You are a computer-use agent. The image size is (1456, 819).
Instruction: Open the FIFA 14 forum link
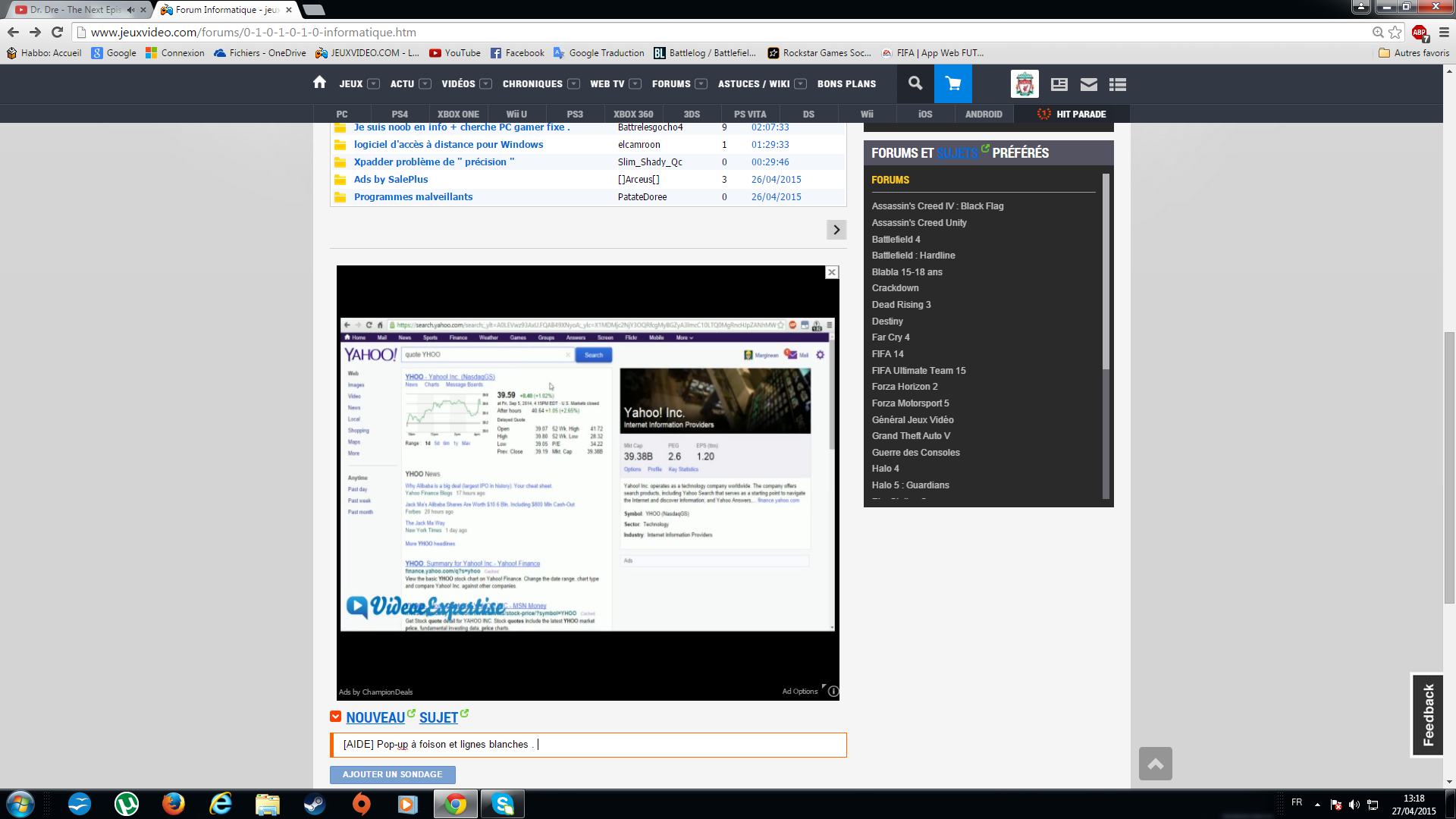887,354
